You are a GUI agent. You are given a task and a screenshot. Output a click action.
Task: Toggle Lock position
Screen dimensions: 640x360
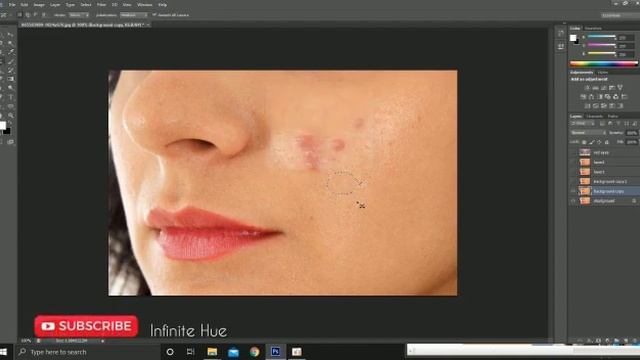pos(599,142)
